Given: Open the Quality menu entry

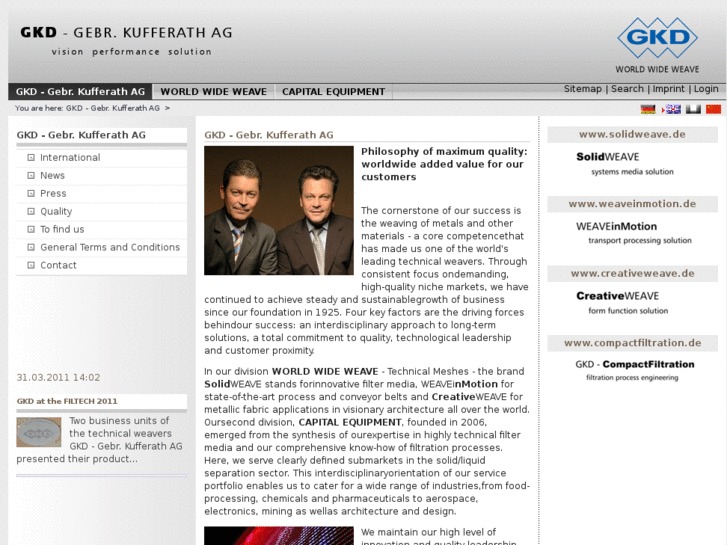Looking at the screenshot, I should coord(56,212).
